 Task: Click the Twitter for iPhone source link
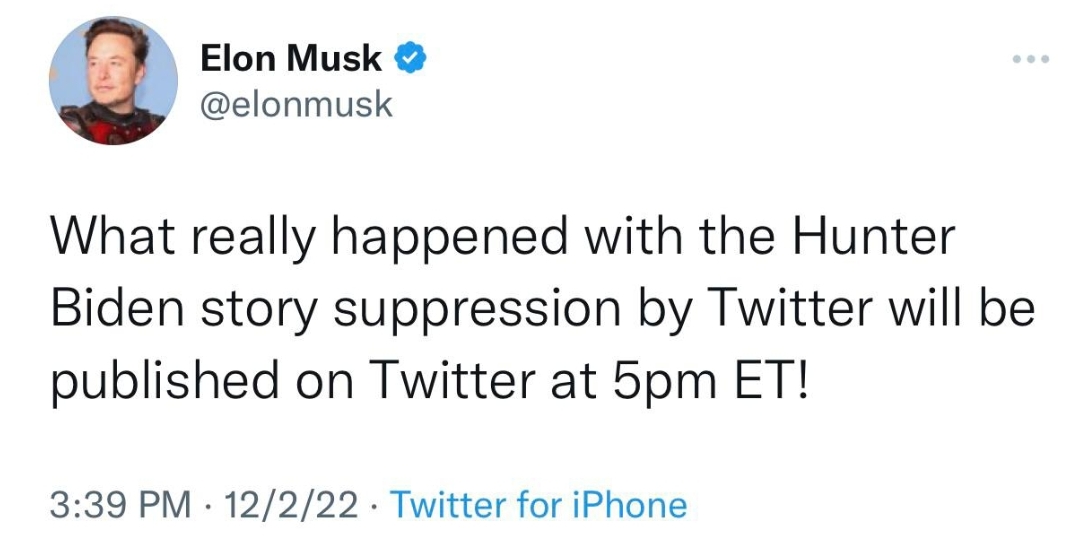point(538,505)
